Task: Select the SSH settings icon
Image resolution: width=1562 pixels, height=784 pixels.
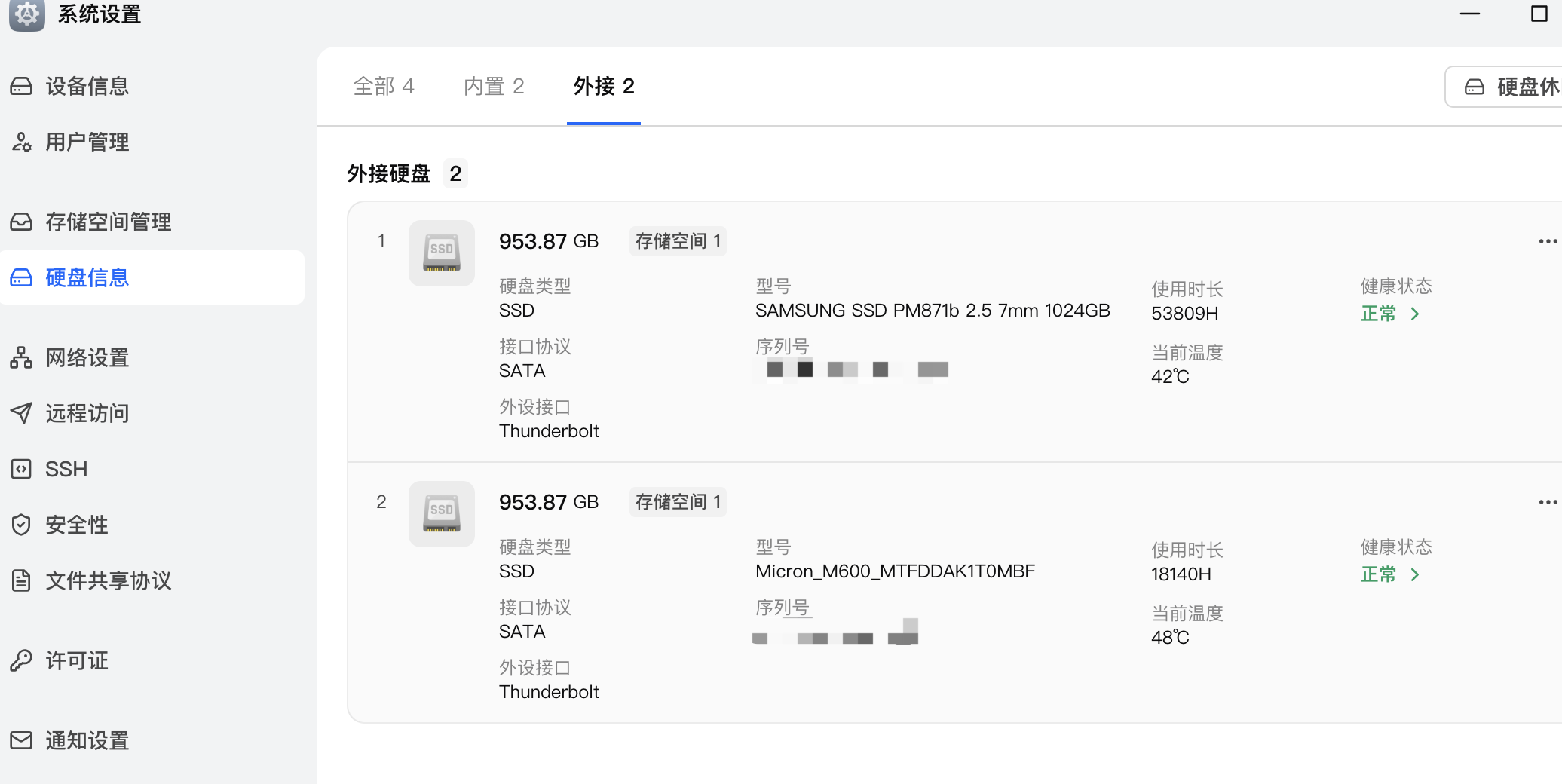Action: coord(21,470)
